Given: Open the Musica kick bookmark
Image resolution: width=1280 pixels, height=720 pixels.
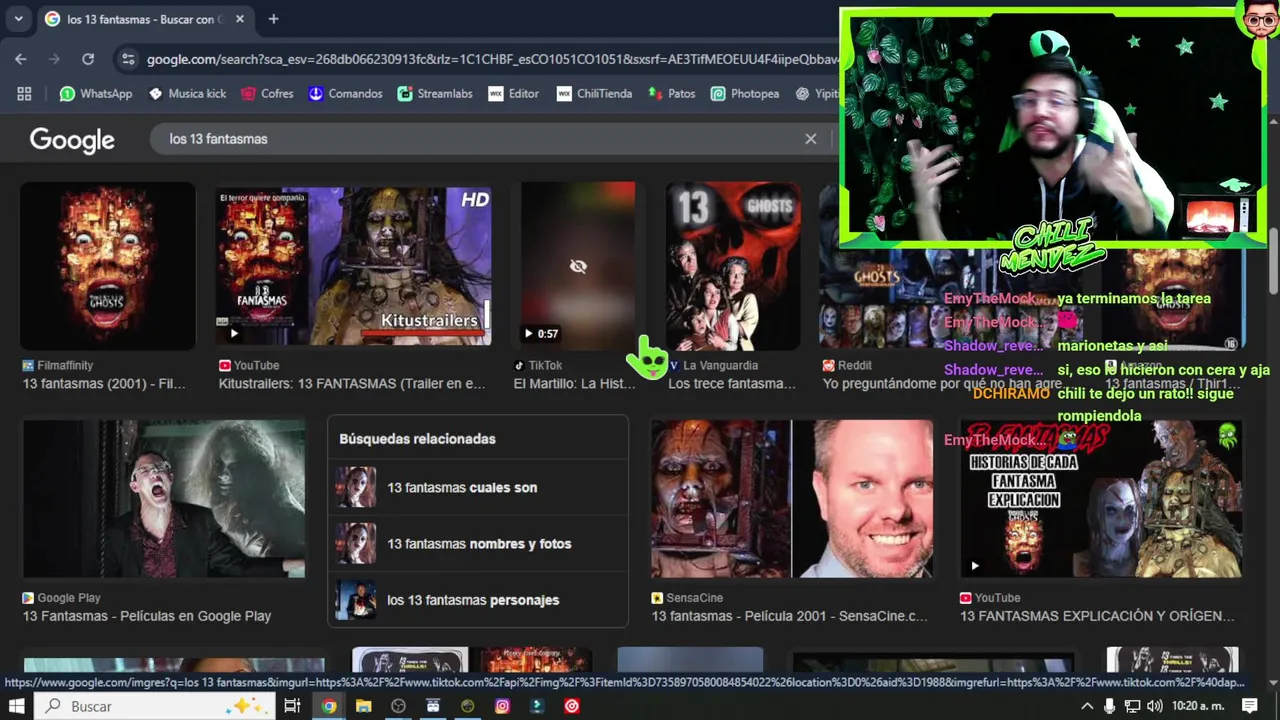Looking at the screenshot, I should [187, 93].
